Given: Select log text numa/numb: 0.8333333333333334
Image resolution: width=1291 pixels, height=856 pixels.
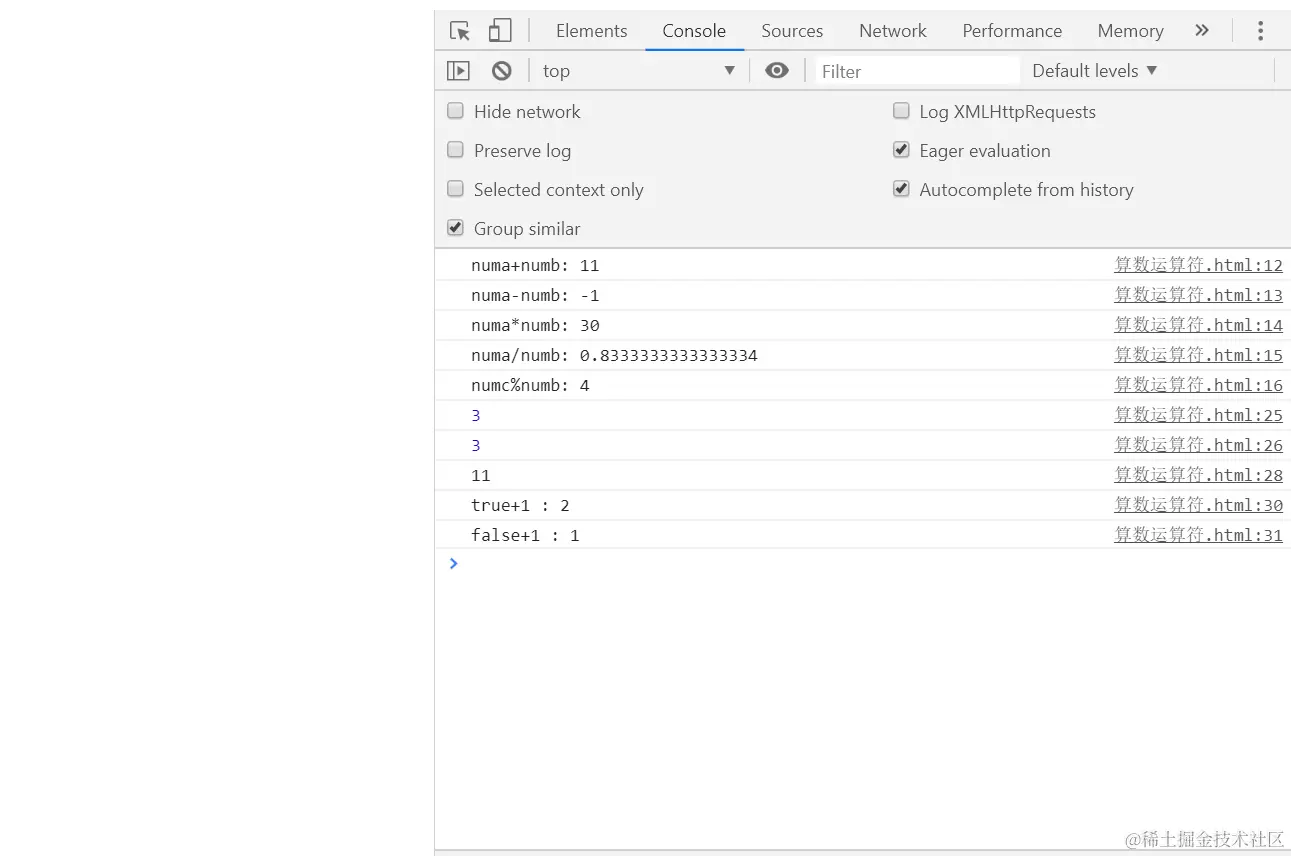Looking at the screenshot, I should (x=614, y=356).
